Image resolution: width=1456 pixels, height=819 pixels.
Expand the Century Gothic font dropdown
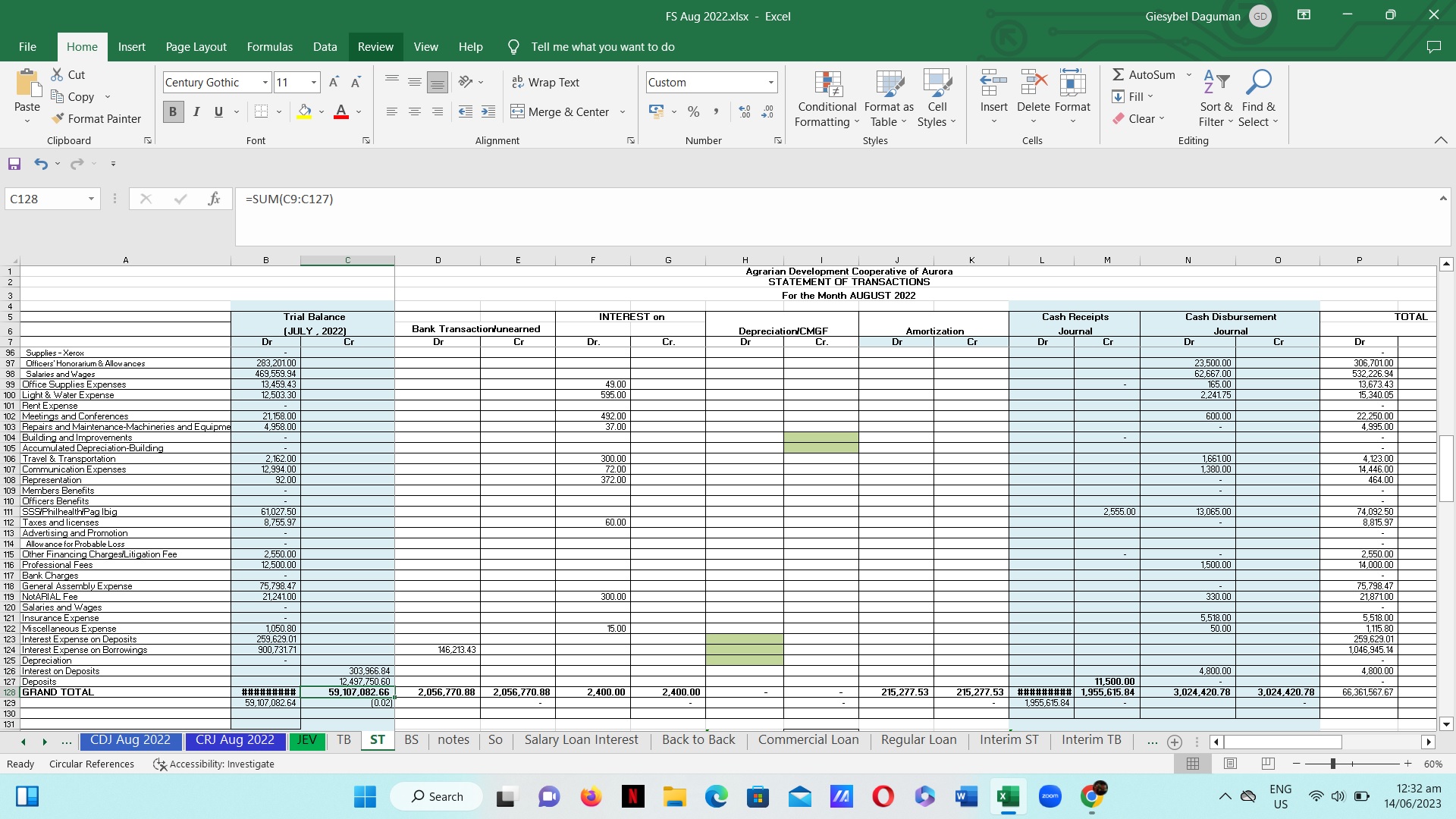point(265,82)
